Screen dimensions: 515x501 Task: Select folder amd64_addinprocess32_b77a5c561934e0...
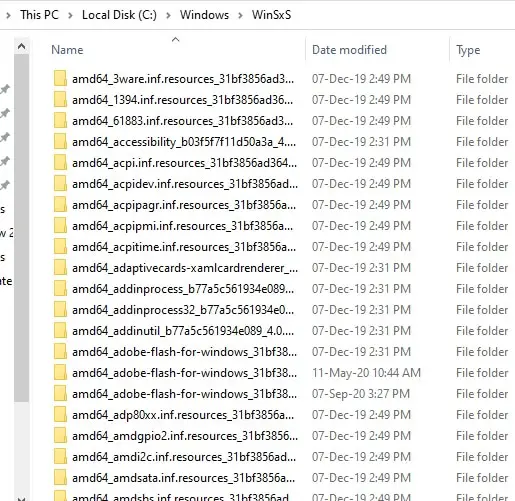click(x=183, y=310)
